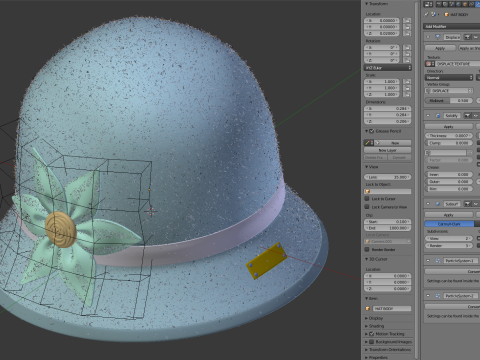Image resolution: width=480 pixels, height=360 pixels.
Task: Click the ParticleSystem 2 modifier icon
Action: (x=437, y=296)
